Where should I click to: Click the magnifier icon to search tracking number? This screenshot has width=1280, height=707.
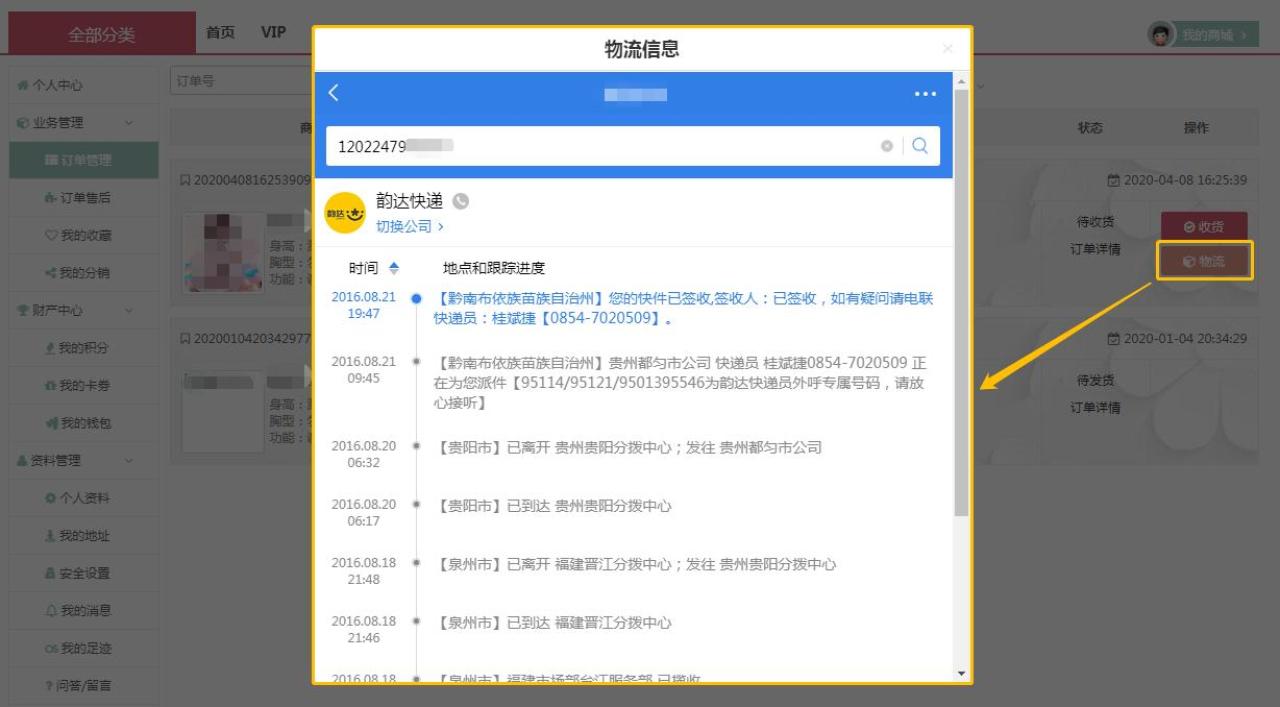pos(919,146)
